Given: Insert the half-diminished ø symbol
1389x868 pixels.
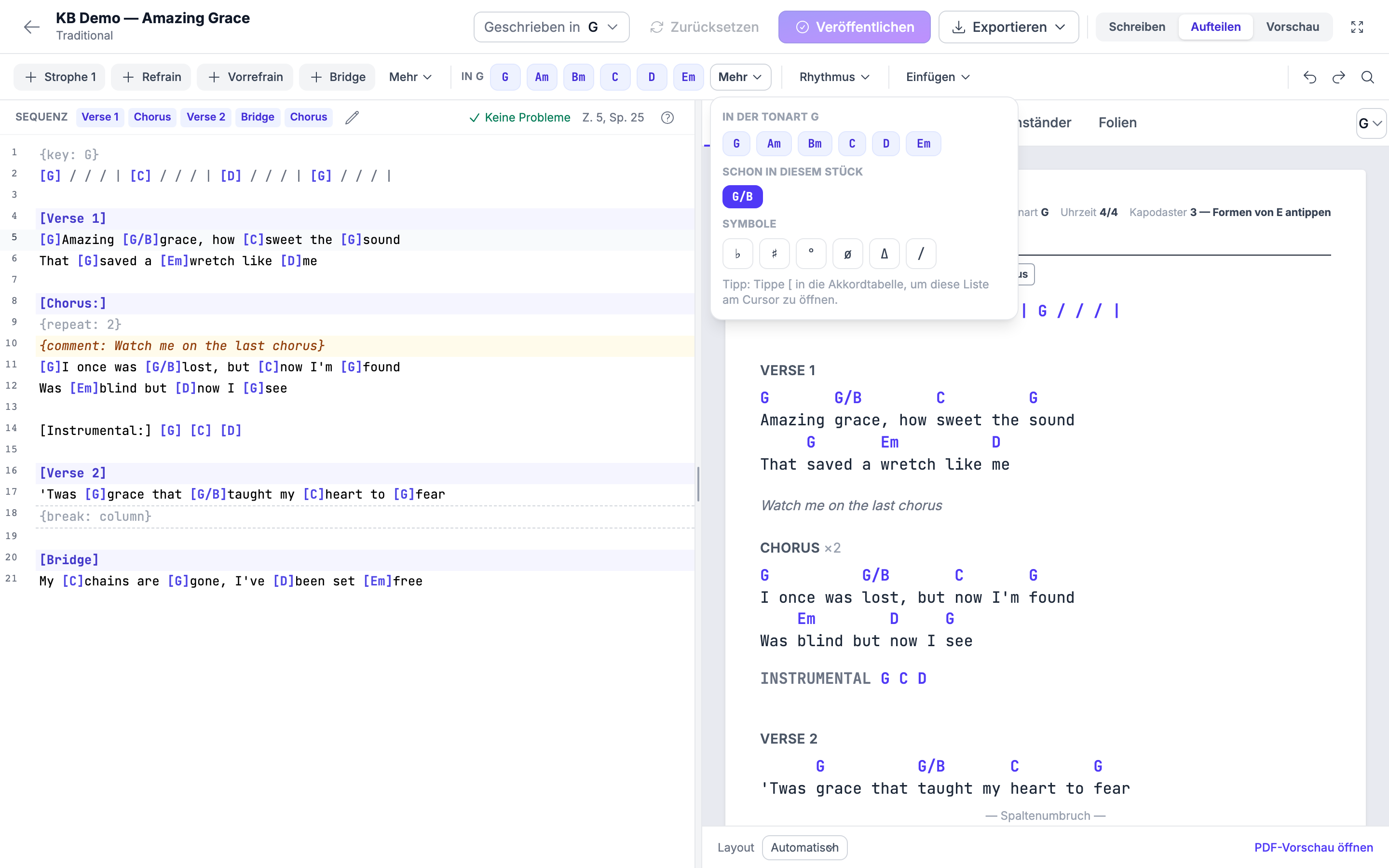Looking at the screenshot, I should click(848, 254).
